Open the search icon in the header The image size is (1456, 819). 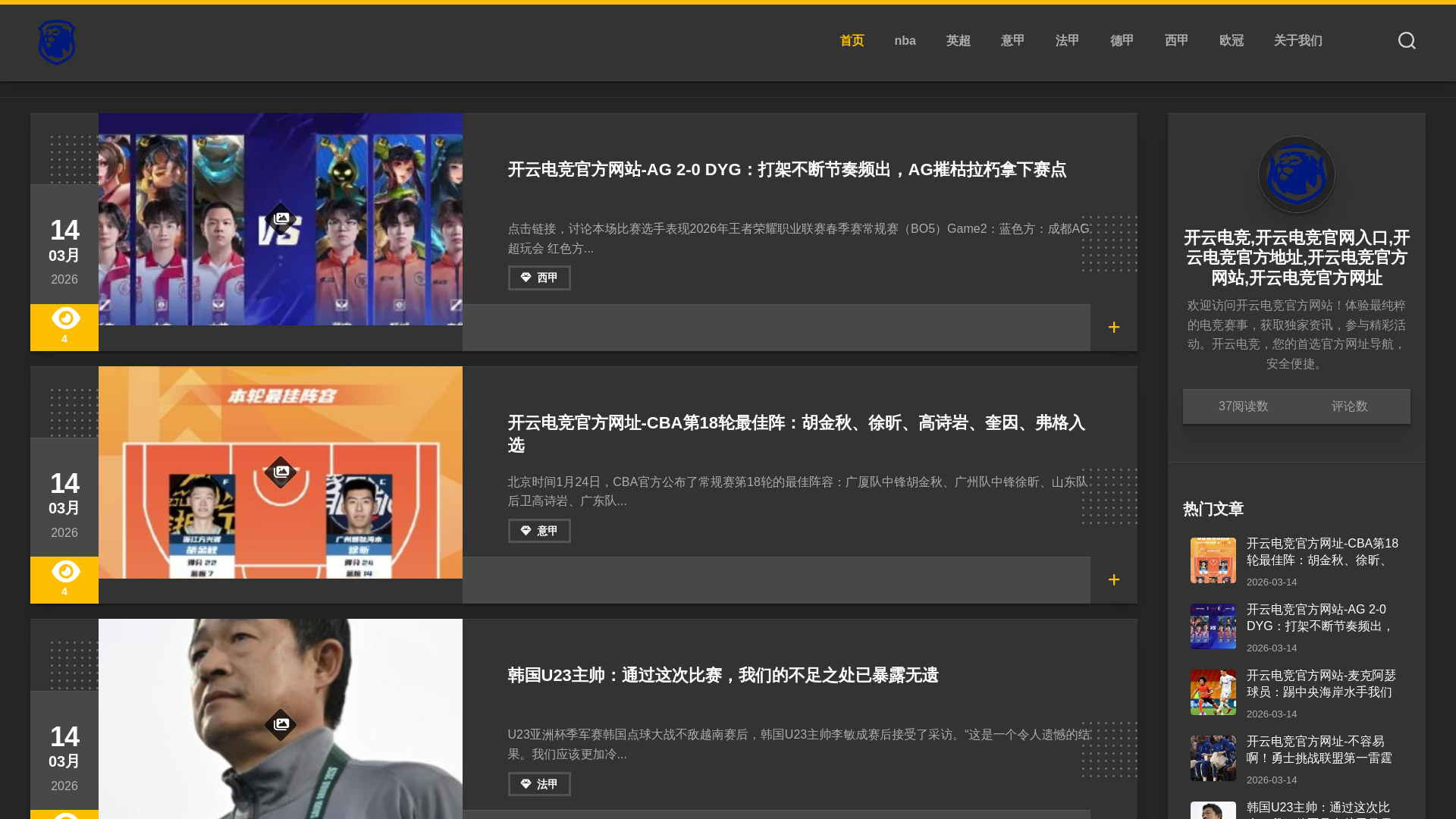(1407, 41)
